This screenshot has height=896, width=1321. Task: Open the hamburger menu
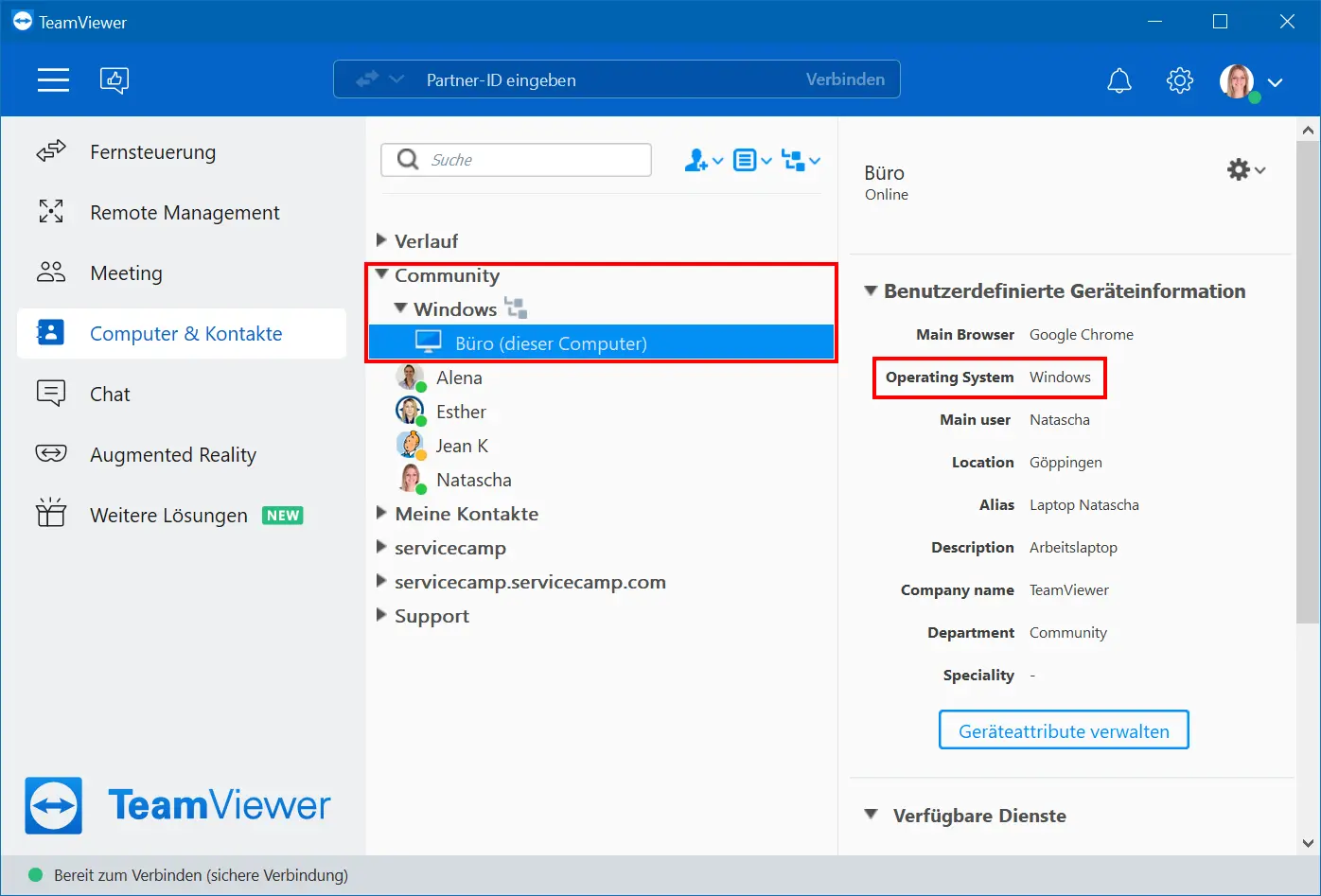[53, 79]
